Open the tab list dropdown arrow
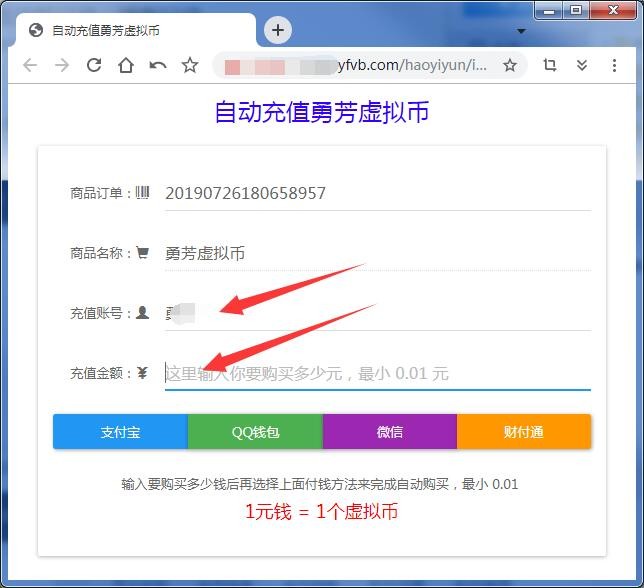This screenshot has height=588, width=644. tap(521, 31)
